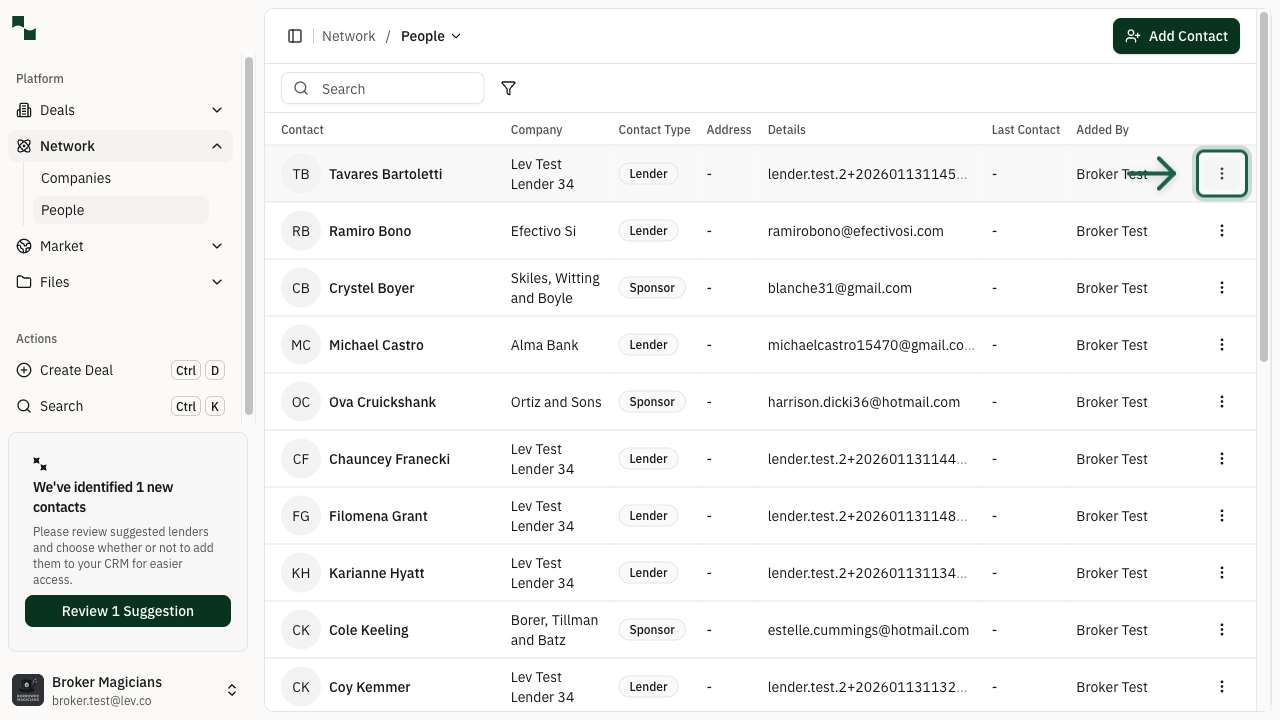Click inside the Search input field
Screen dimensions: 1280x720
[383, 88]
